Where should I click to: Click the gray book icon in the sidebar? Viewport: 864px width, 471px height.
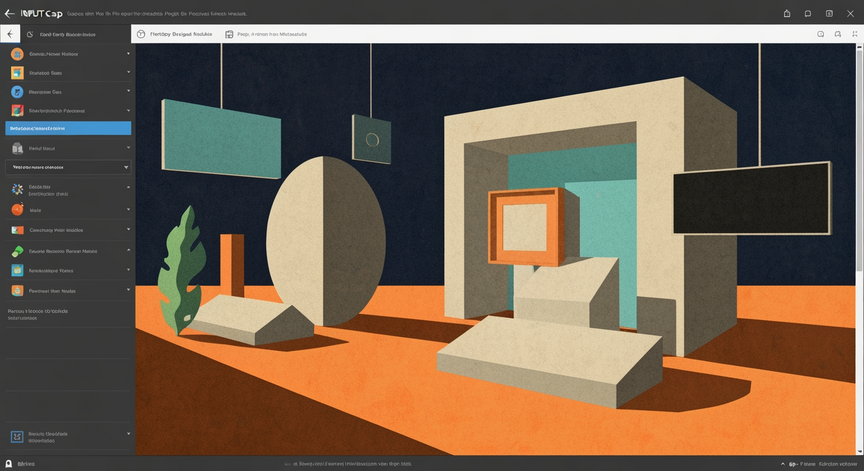pos(17,148)
